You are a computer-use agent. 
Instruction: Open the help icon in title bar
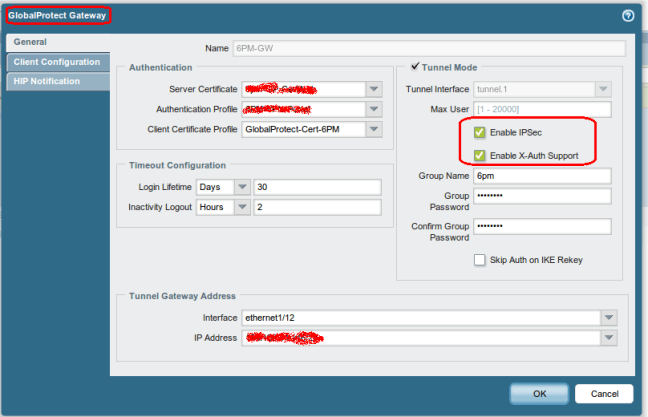(628, 16)
